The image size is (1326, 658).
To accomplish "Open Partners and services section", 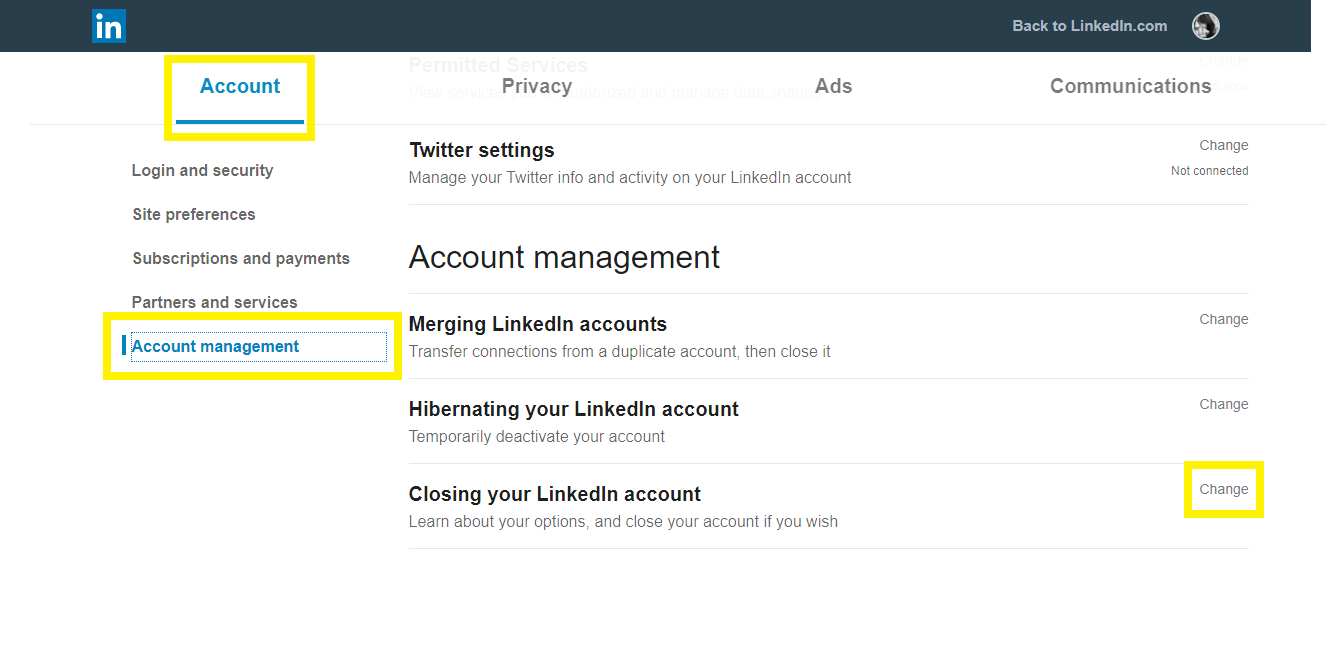I will click(214, 302).
